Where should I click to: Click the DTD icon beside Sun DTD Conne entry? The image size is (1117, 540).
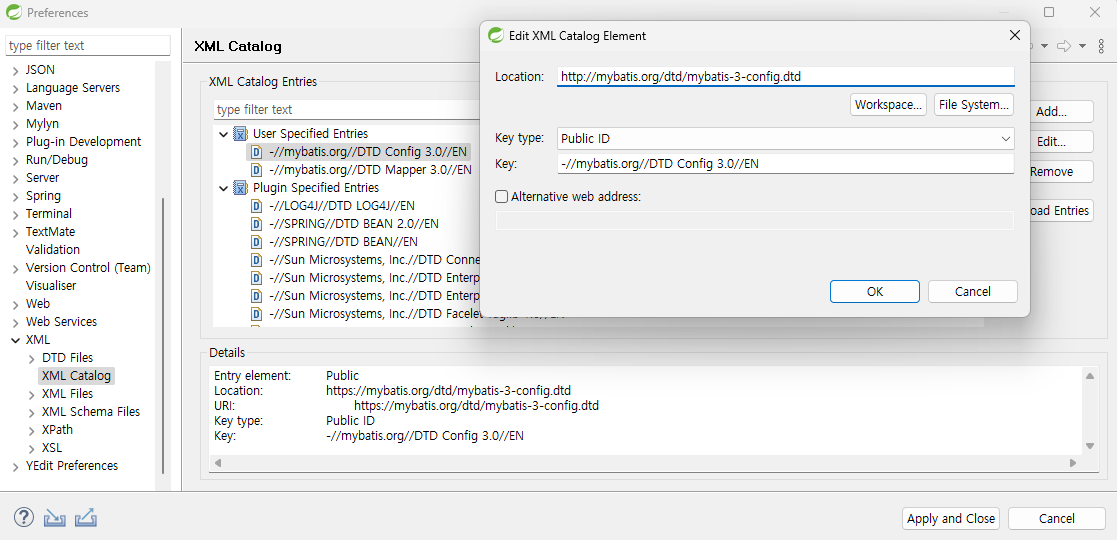(256, 260)
